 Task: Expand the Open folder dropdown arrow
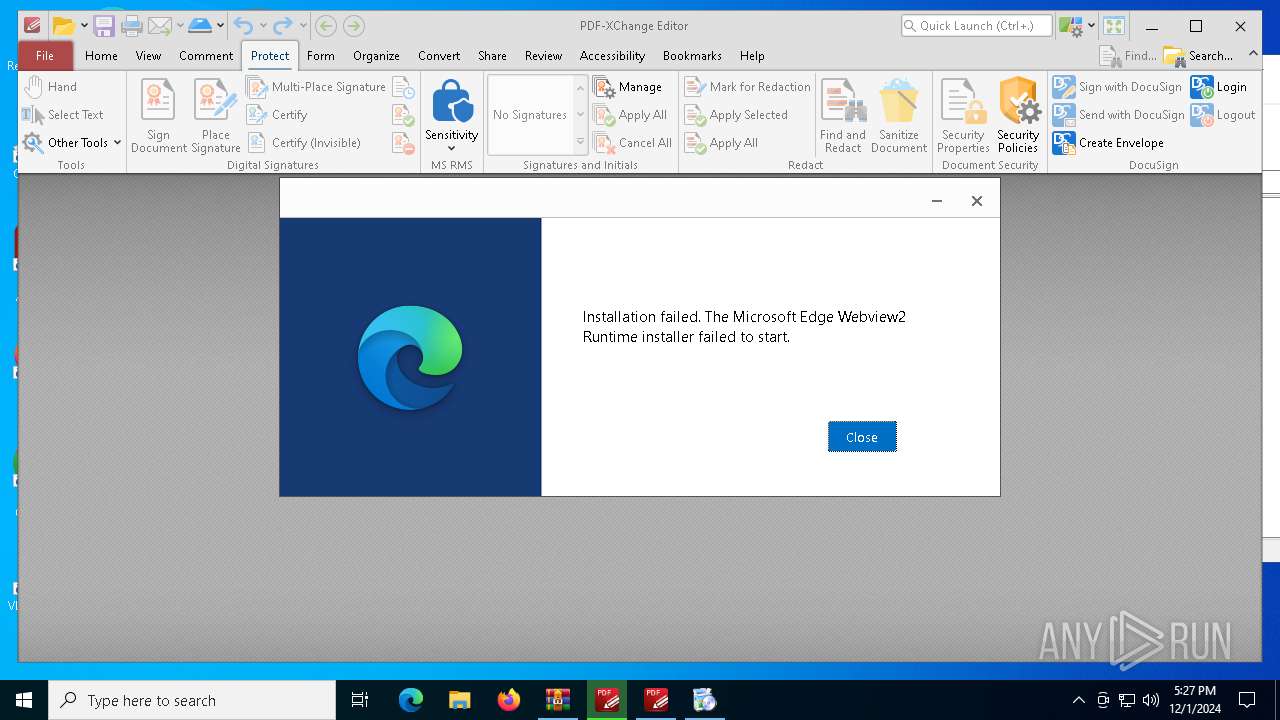(x=84, y=26)
